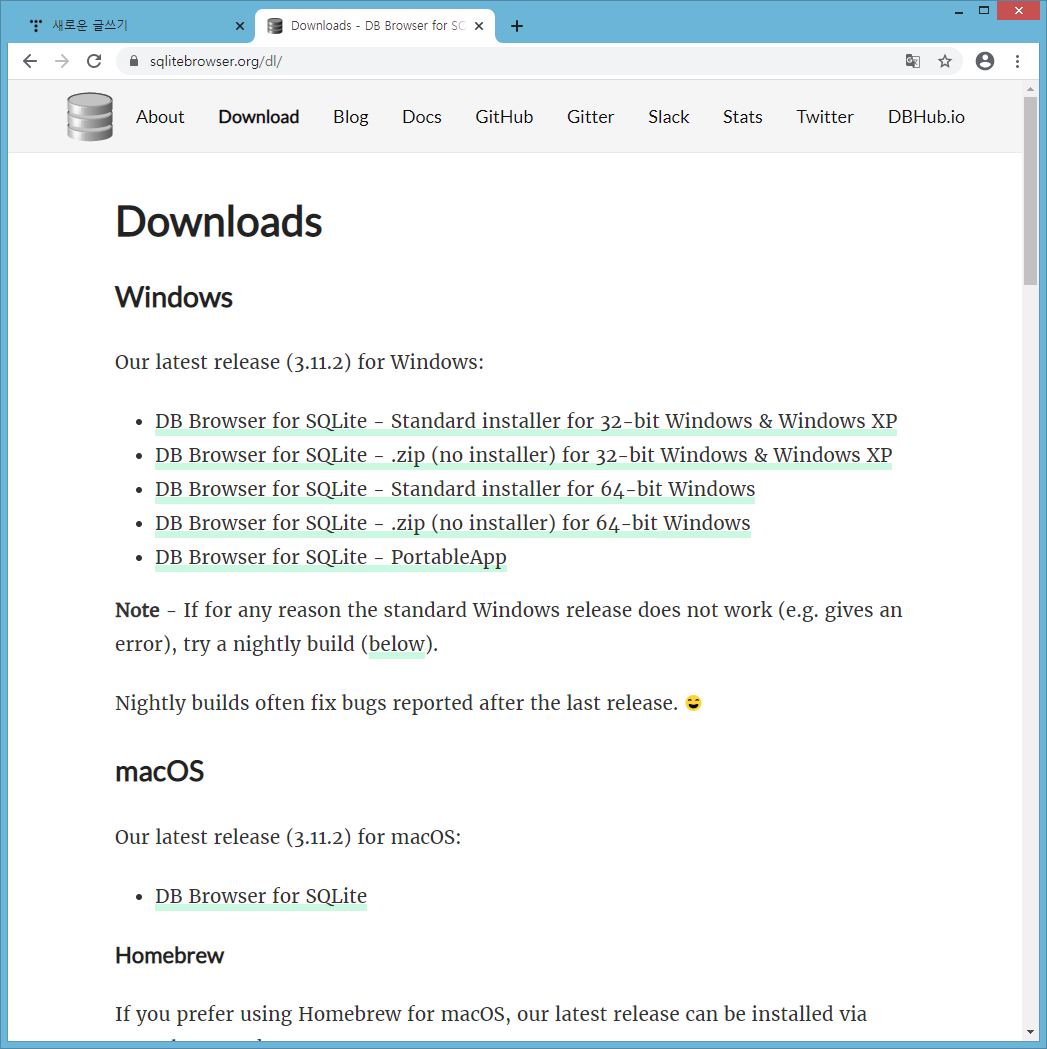Click the macOS section heading
Image resolution: width=1047 pixels, height=1049 pixels.
[x=159, y=772]
